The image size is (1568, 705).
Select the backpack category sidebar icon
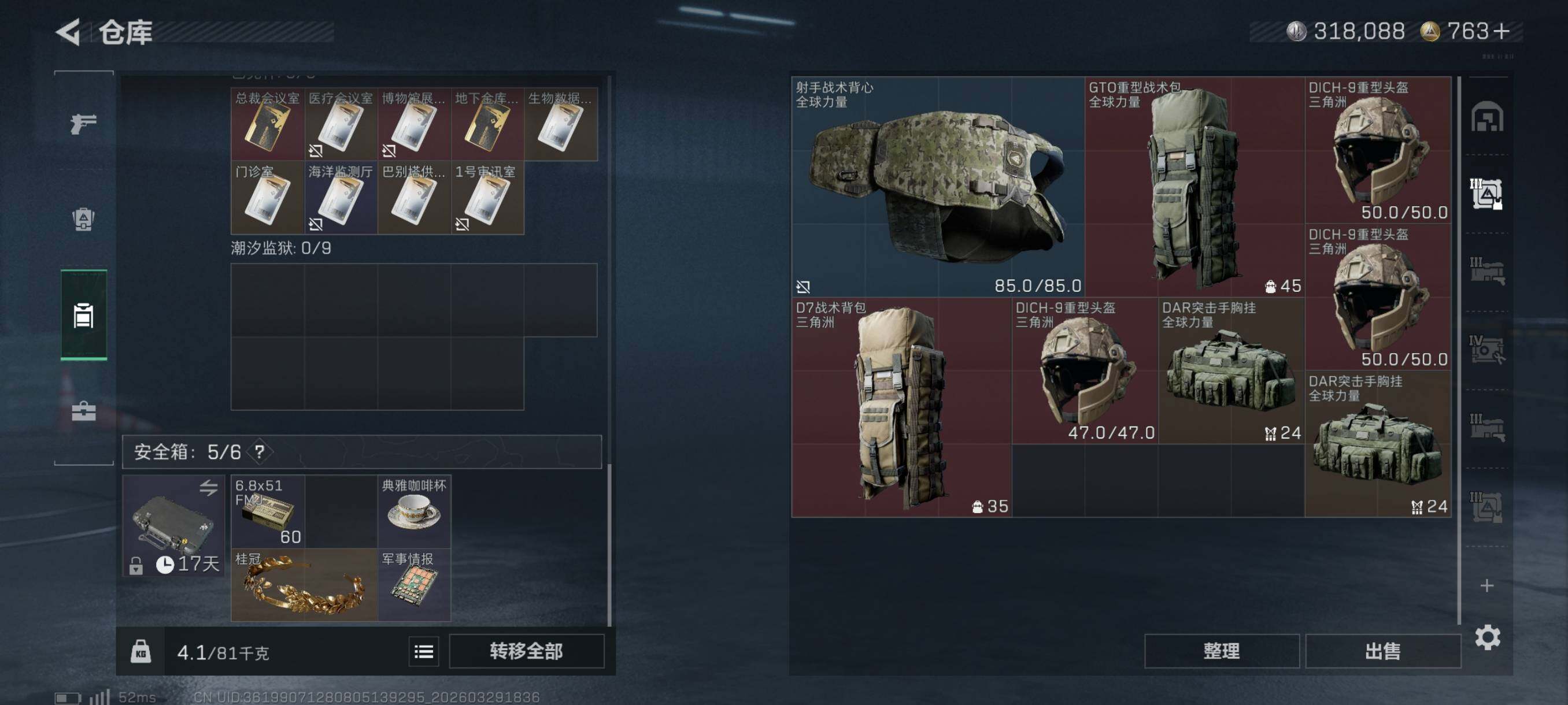pyautogui.click(x=83, y=219)
